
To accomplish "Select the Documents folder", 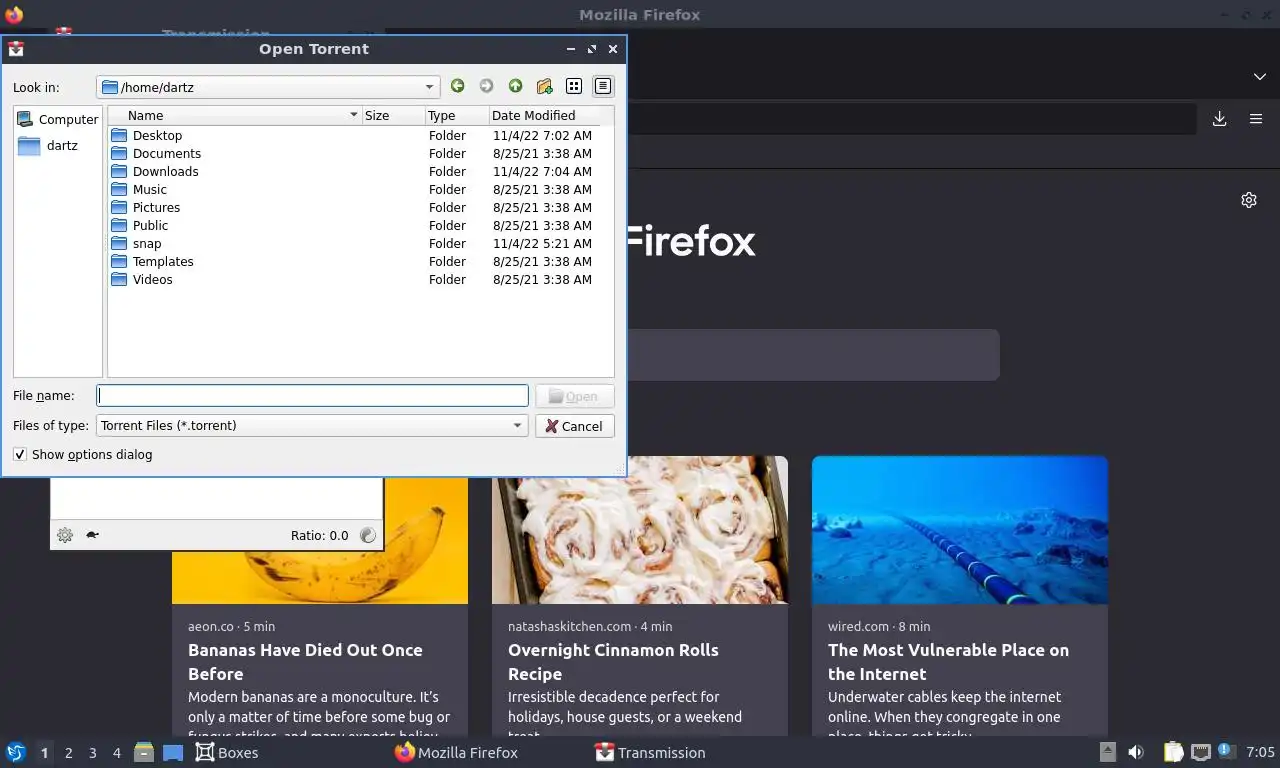I will [155, 153].
